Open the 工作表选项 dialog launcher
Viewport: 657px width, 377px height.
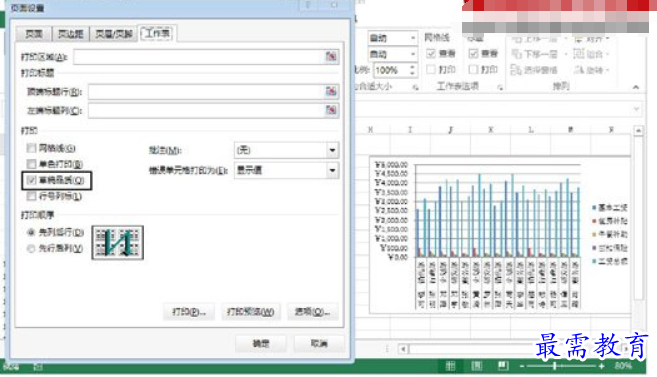click(x=500, y=87)
